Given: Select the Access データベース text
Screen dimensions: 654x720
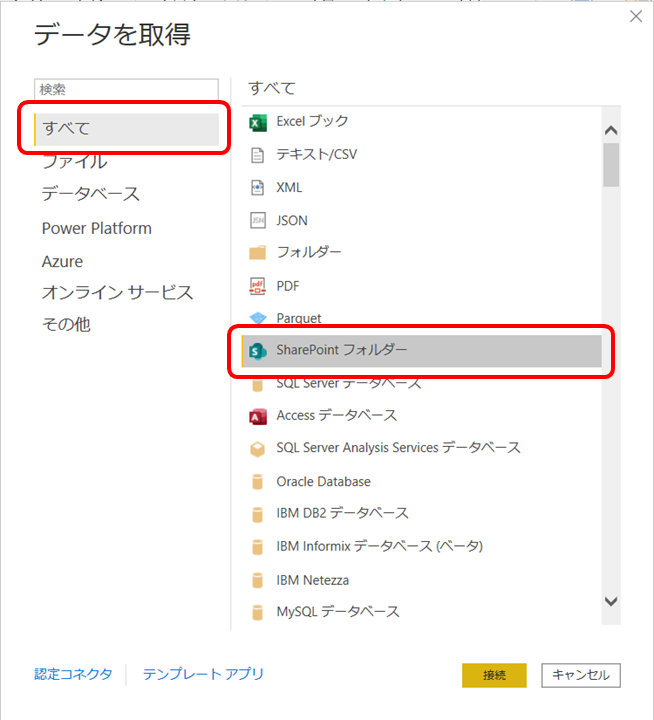Looking at the screenshot, I should click(337, 415).
